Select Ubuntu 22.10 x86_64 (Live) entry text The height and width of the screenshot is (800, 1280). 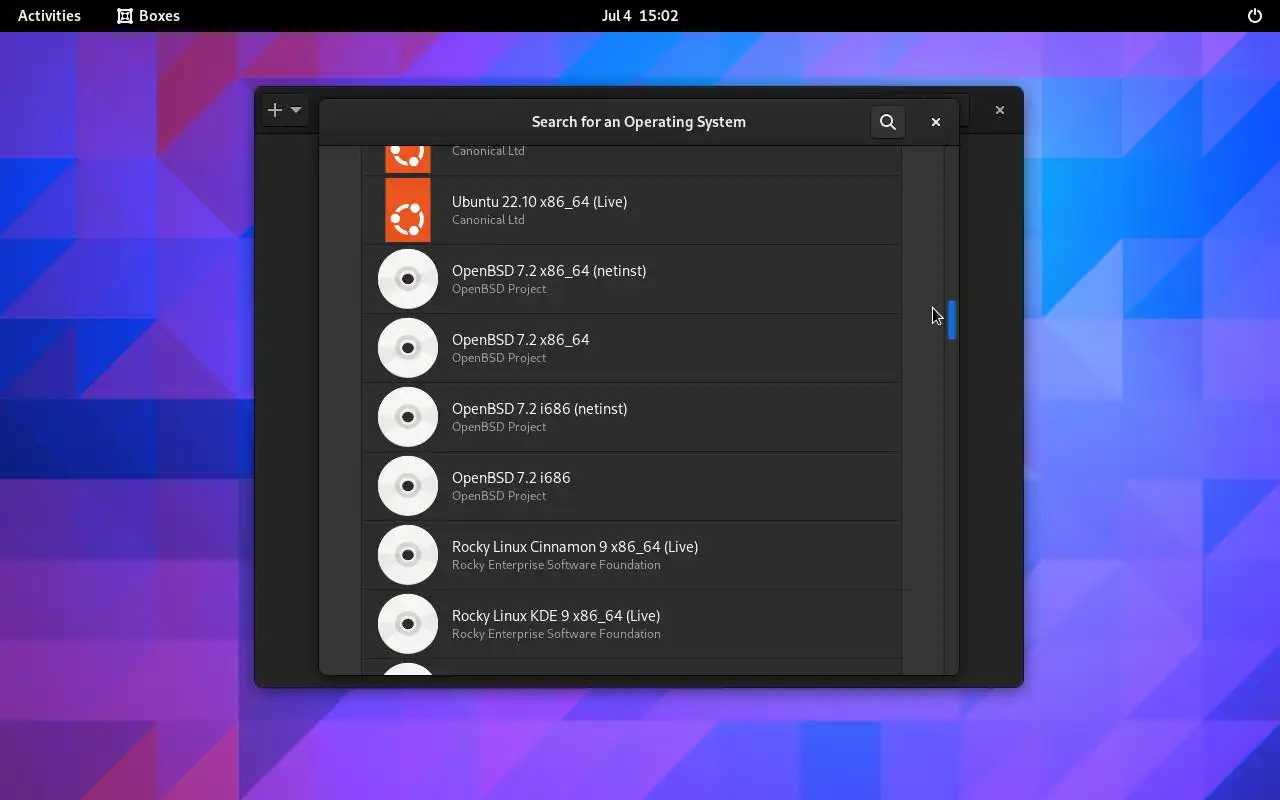539,202
